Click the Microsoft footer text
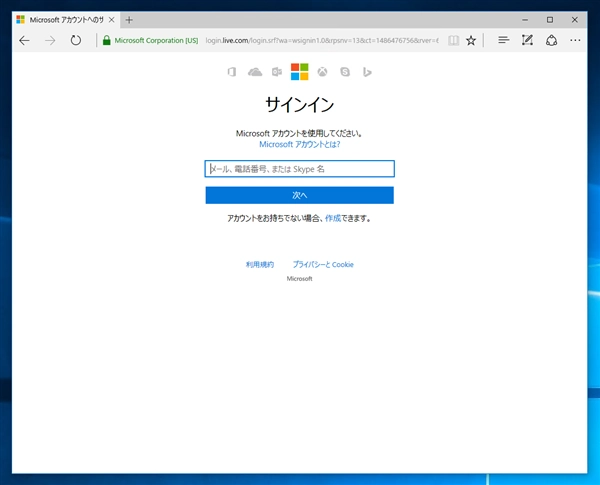 (300, 279)
